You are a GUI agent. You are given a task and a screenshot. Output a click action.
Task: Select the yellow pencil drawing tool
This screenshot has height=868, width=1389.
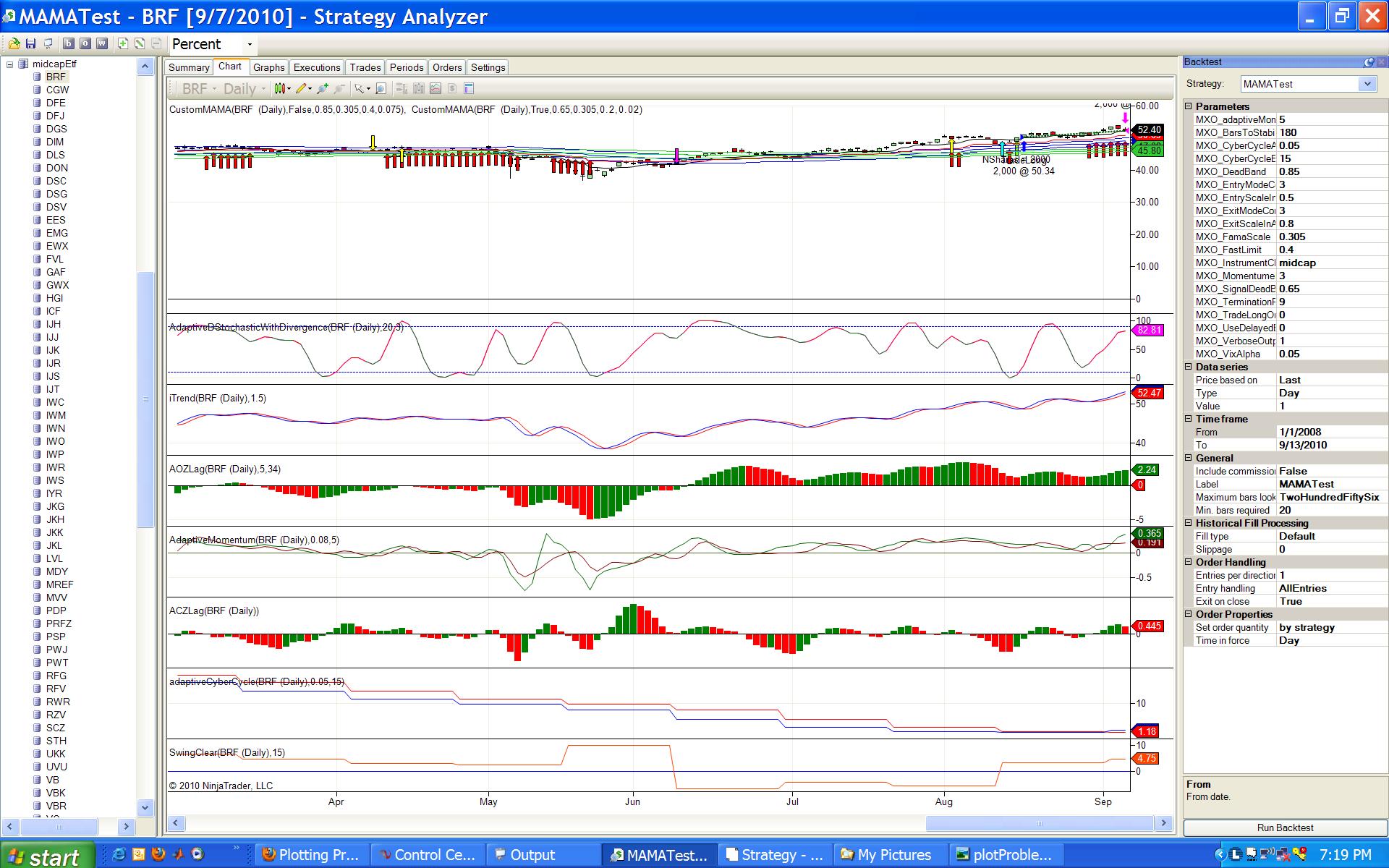coord(301,88)
